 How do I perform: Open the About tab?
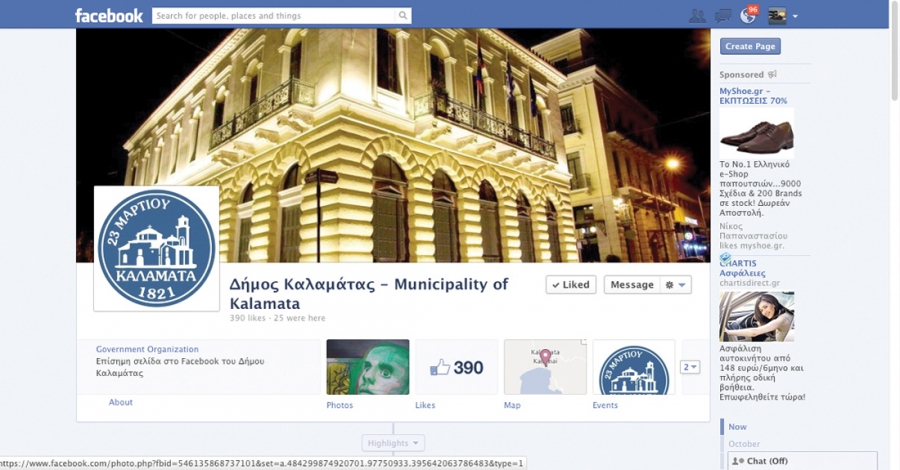121,402
